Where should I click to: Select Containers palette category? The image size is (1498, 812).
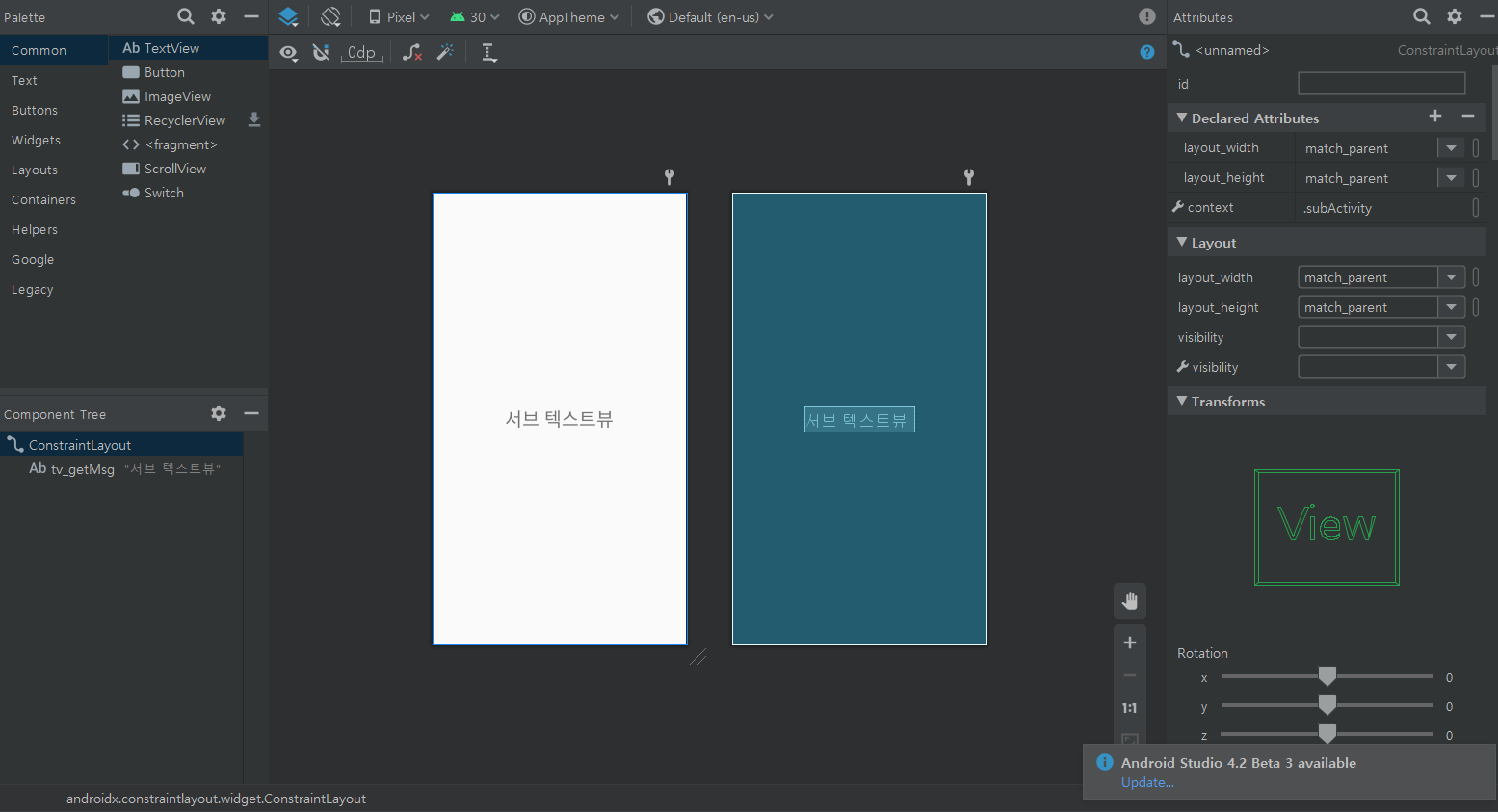coord(54,199)
